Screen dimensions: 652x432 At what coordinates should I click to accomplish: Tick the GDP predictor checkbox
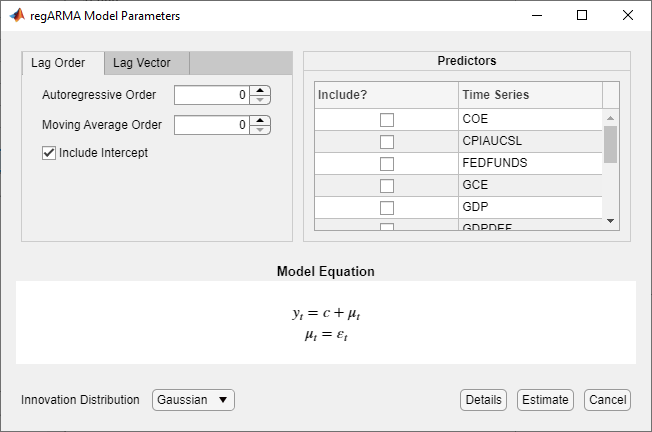[x=386, y=207]
